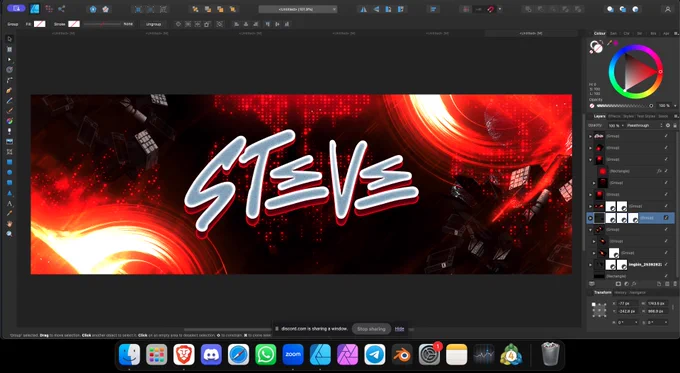Click the X position input field
This screenshot has height=373, width=680.
(628, 303)
